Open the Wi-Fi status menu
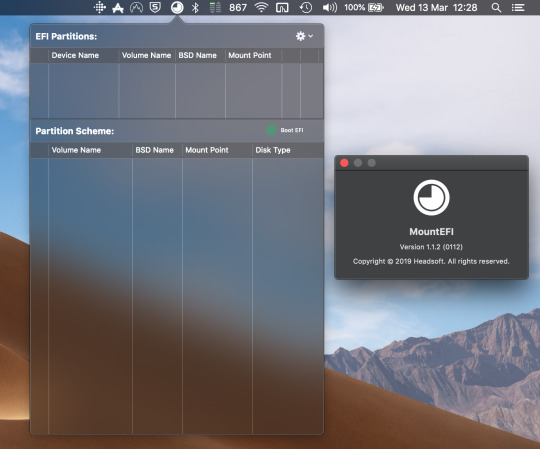This screenshot has width=540, height=449. pos(261,8)
